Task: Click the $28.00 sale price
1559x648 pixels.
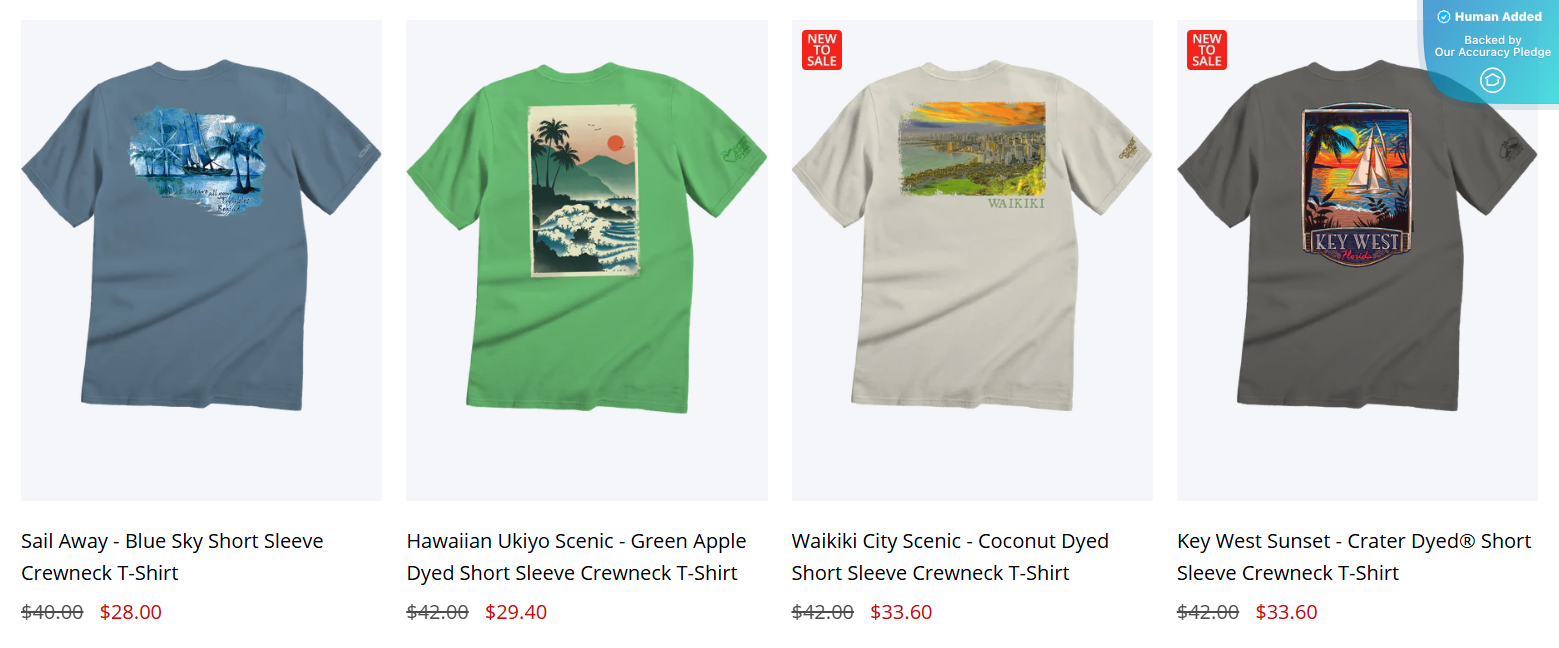Action: click(131, 612)
